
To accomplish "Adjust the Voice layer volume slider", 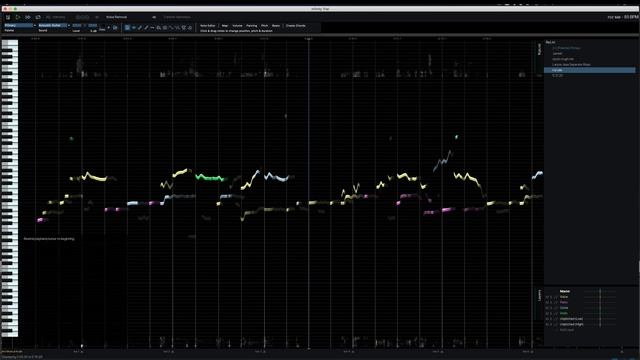I will (x=600, y=297).
